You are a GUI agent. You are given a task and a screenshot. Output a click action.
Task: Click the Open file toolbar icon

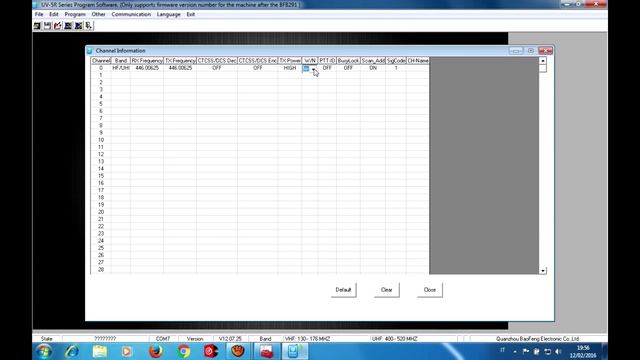click(37, 26)
